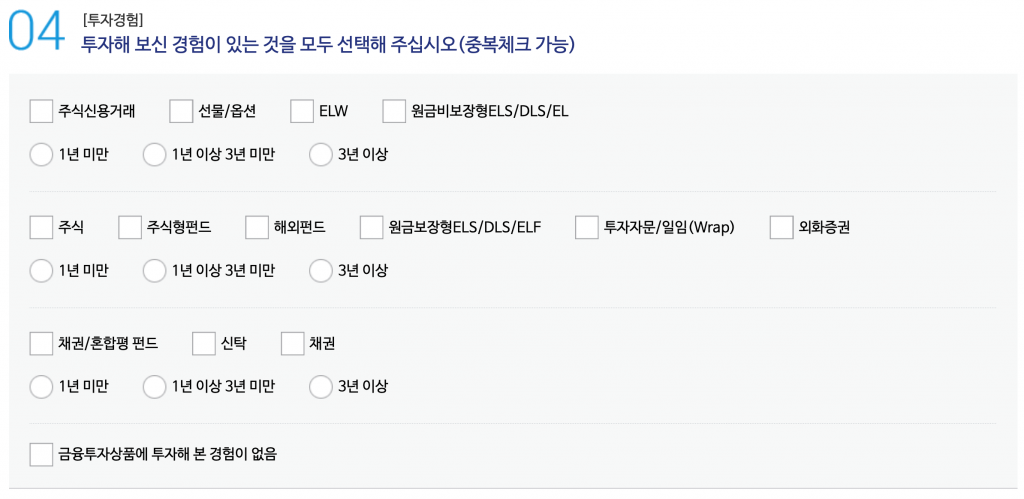
Task: Select 원금보장형ELS/DLS/ELF checkbox
Action: 372,228
